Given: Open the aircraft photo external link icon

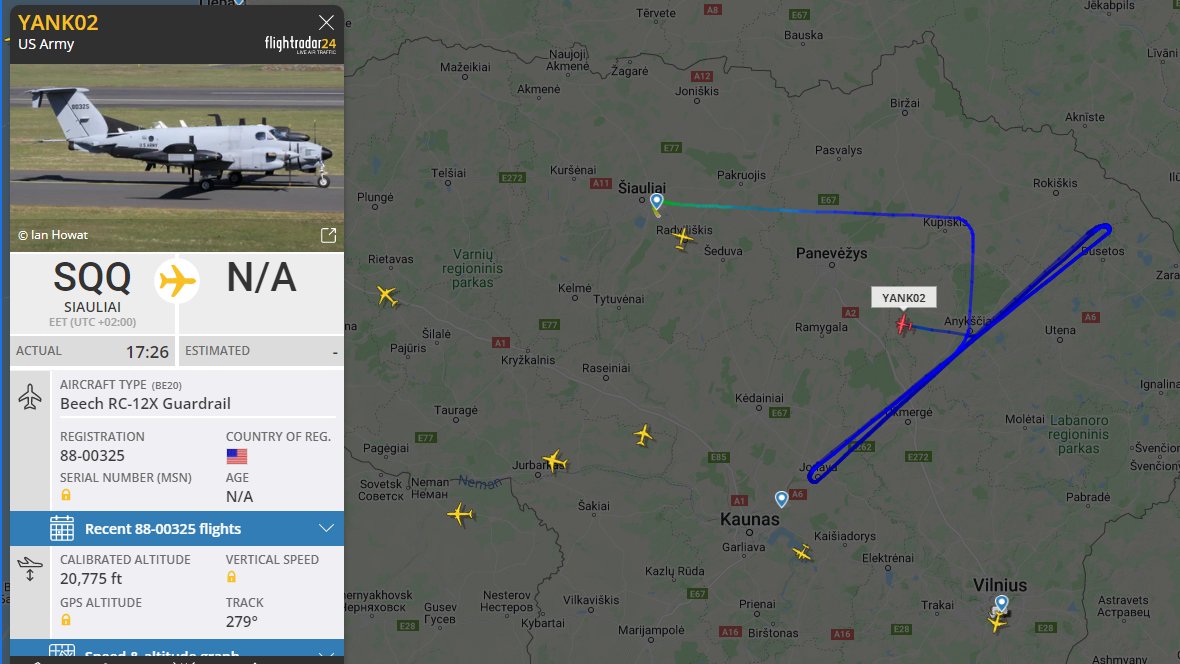Looking at the screenshot, I should [x=328, y=236].
